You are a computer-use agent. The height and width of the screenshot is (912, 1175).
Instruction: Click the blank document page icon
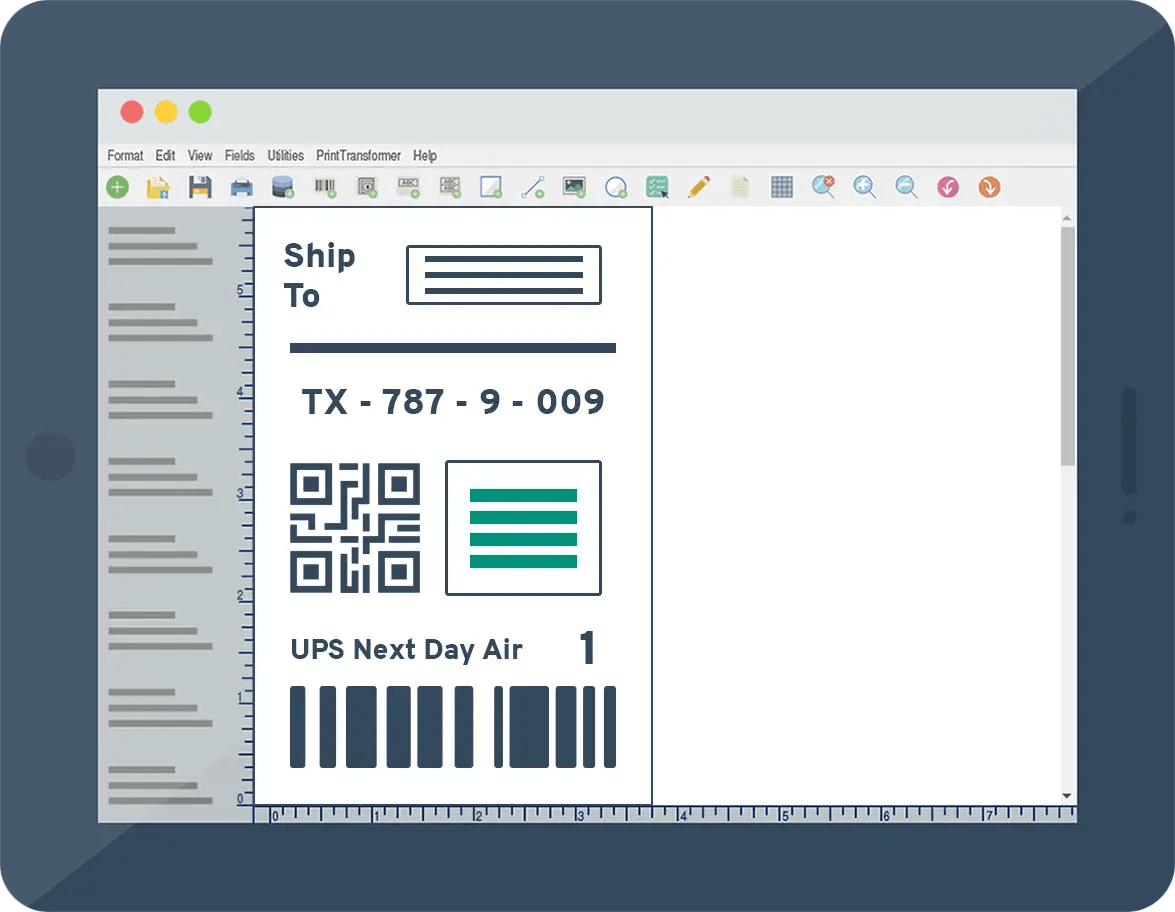tap(740, 187)
